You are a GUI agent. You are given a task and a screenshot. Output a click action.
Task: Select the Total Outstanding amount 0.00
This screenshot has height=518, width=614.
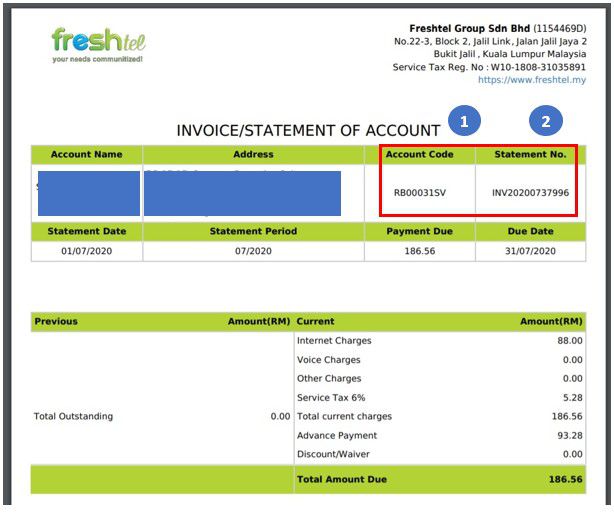point(280,417)
